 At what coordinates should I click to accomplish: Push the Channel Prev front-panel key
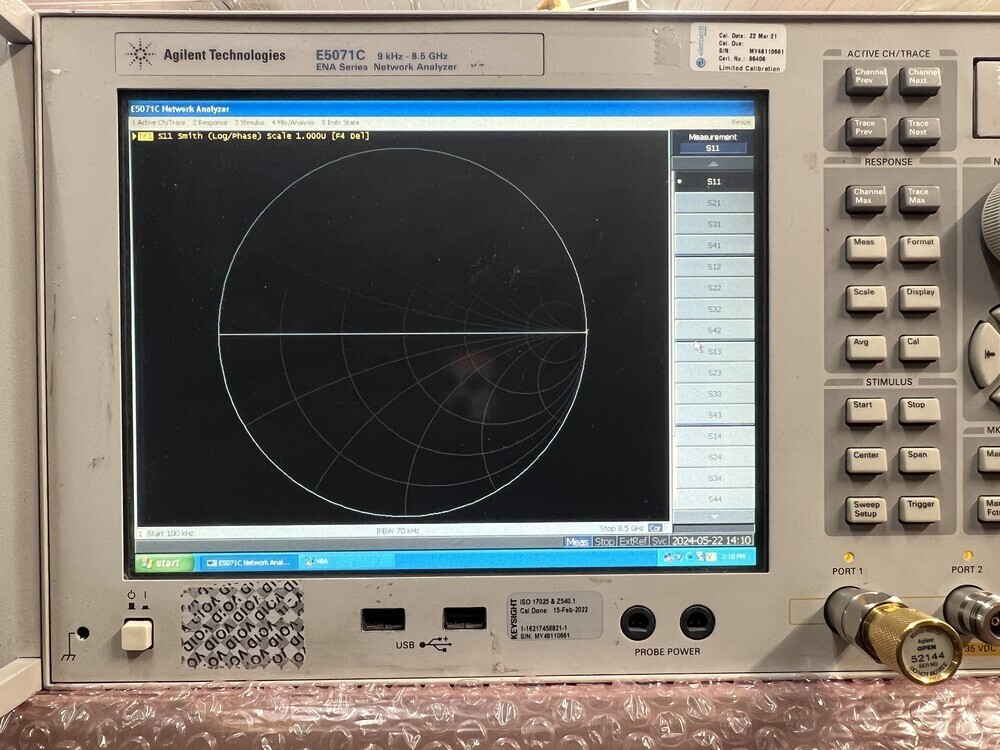tap(865, 81)
